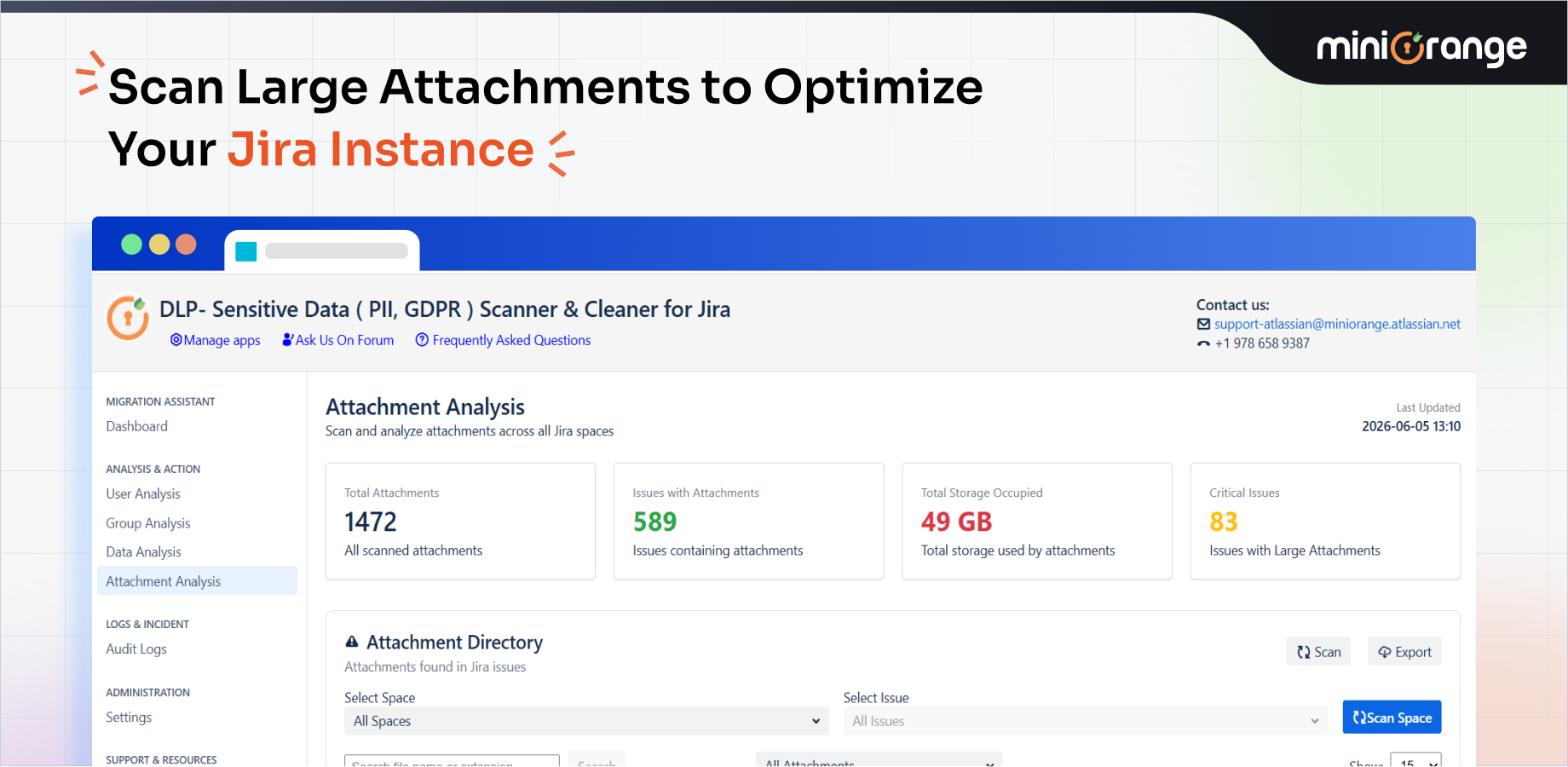Click the FAQ question mark icon
The width and height of the screenshot is (1568, 767).
click(422, 340)
